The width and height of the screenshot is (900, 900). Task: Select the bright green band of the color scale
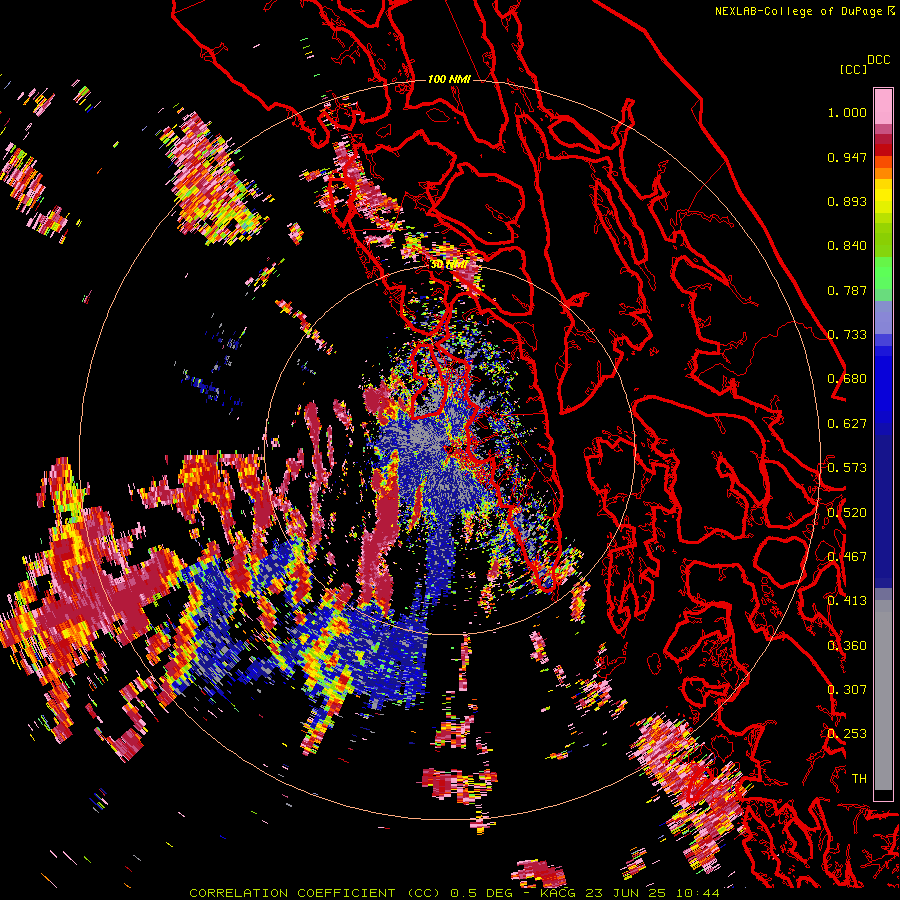(883, 271)
